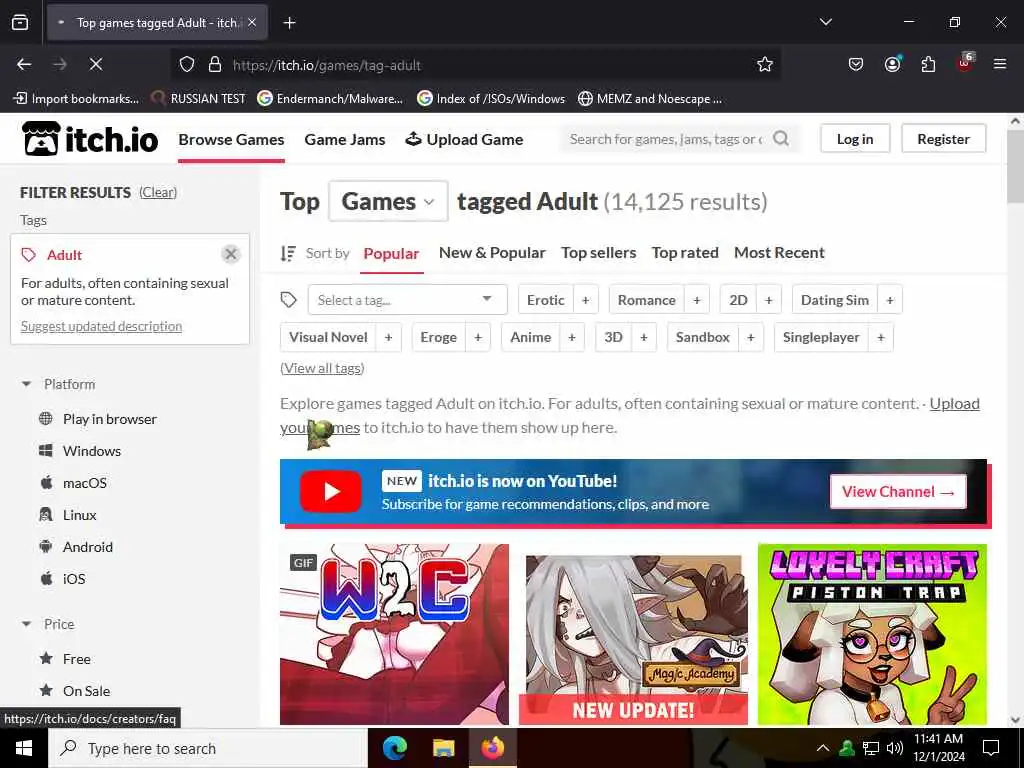Clear the filter results

tap(158, 192)
